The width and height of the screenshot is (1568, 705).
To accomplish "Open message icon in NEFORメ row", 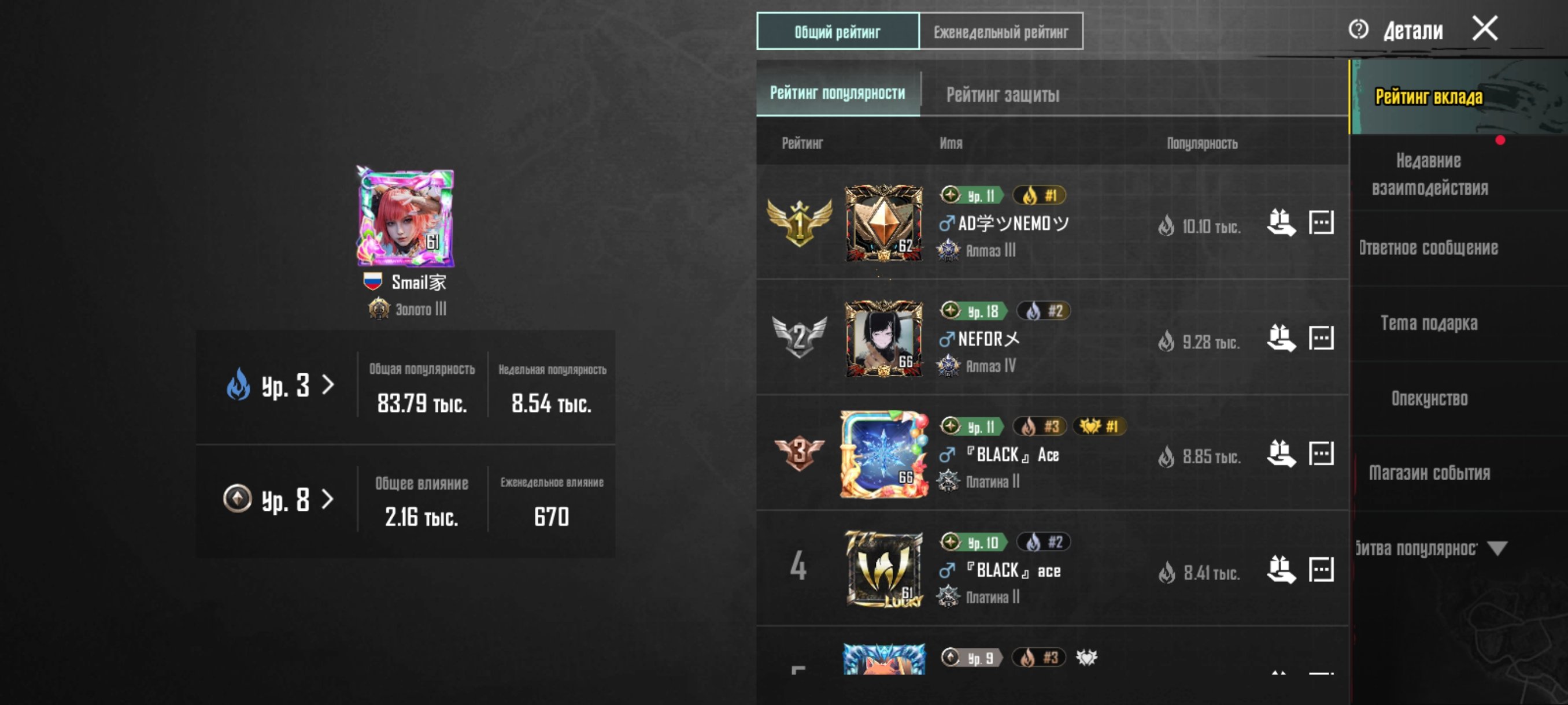I will 1321,338.
